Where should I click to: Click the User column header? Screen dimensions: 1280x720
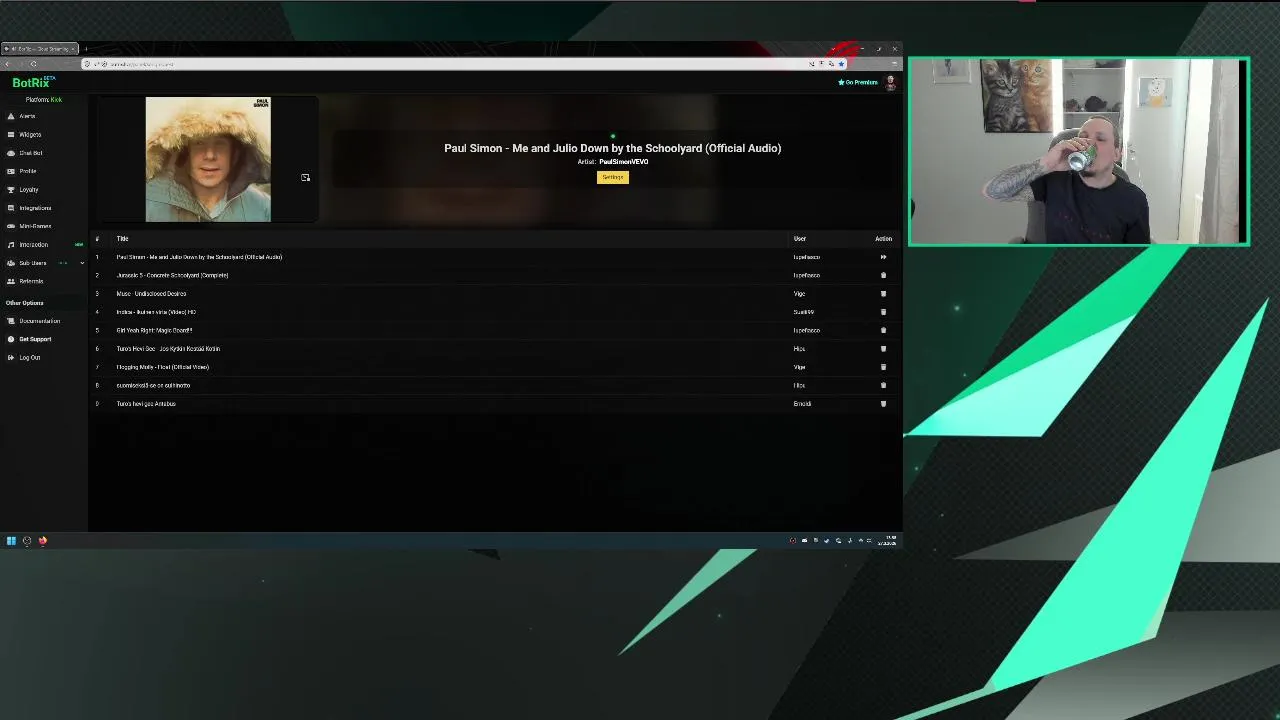(800, 239)
